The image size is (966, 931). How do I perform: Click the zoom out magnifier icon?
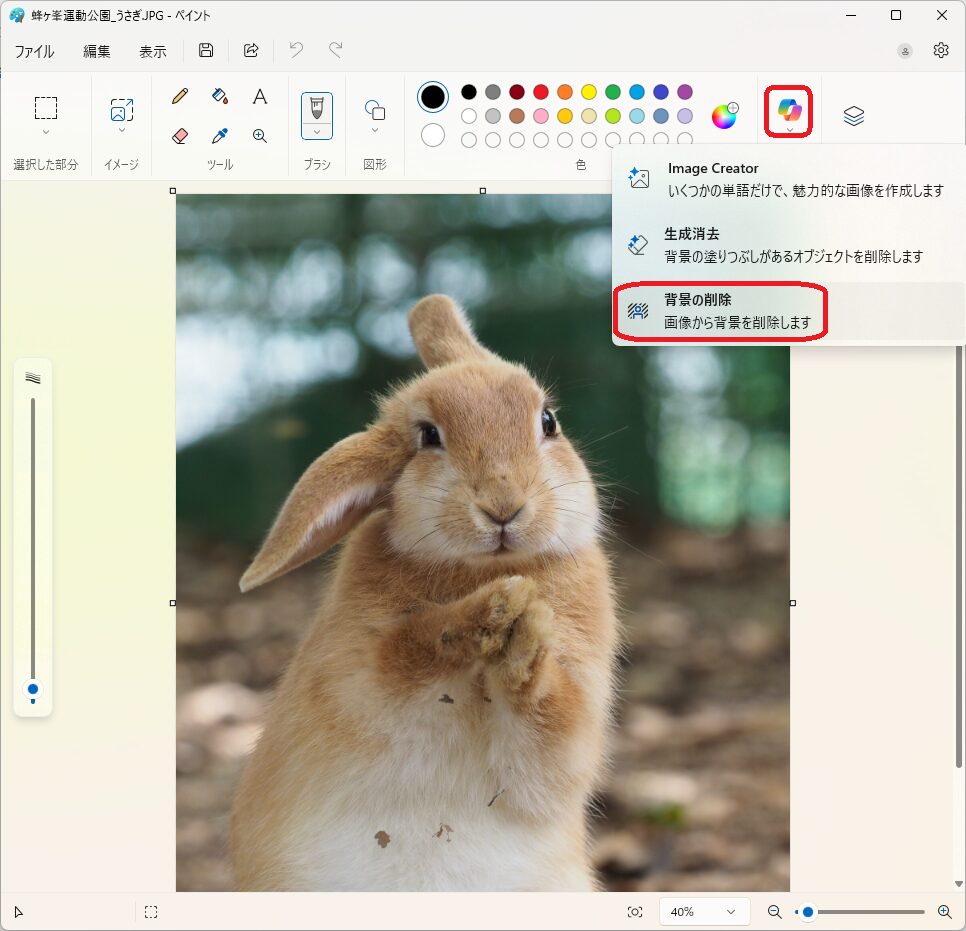pyautogui.click(x=774, y=912)
